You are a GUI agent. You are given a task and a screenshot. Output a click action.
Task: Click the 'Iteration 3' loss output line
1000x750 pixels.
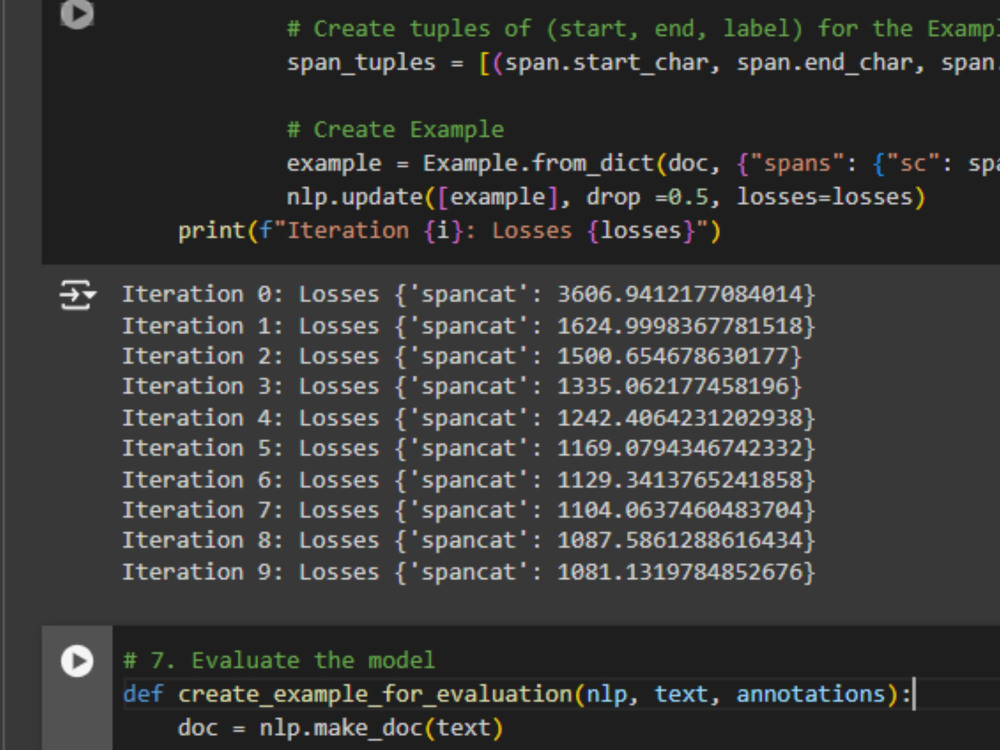(462, 386)
